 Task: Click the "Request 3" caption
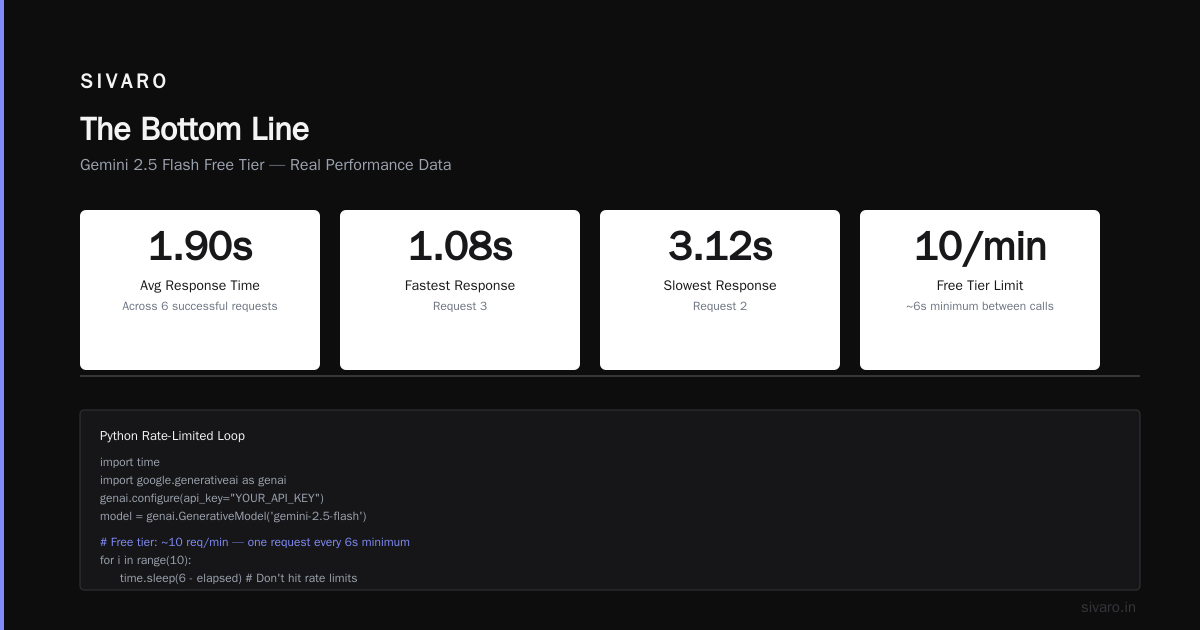point(460,306)
